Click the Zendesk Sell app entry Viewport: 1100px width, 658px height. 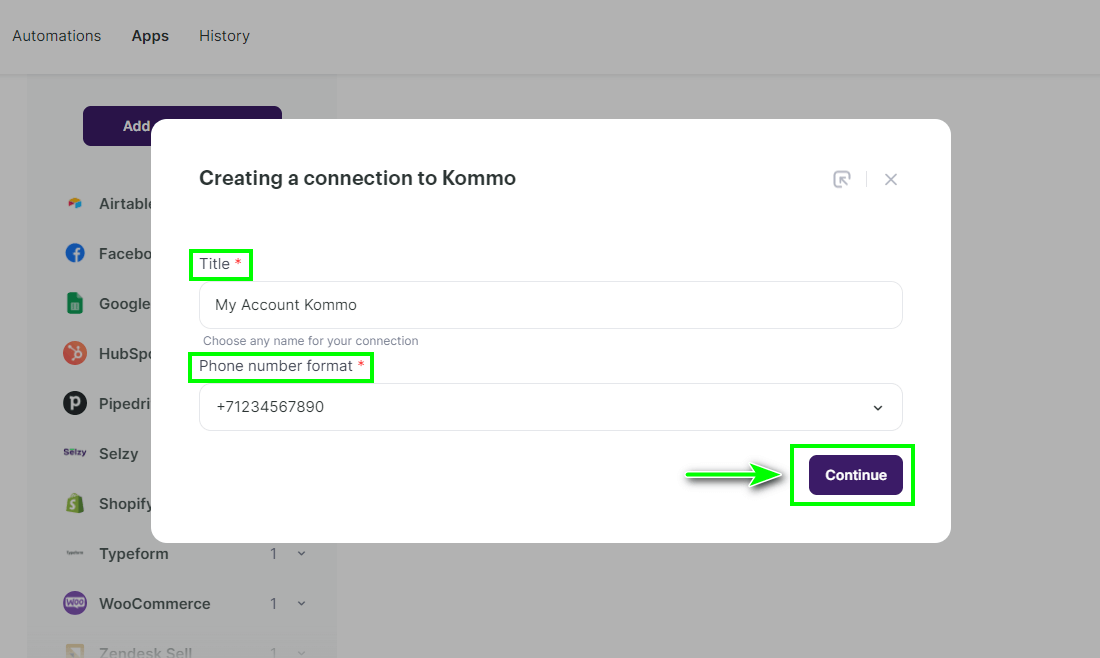tap(145, 652)
